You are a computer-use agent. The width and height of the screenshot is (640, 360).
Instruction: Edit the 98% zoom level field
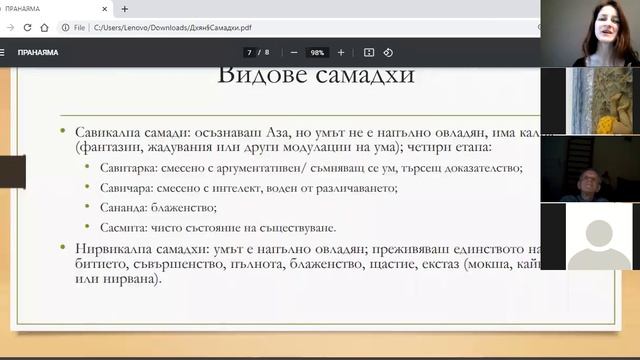317,52
